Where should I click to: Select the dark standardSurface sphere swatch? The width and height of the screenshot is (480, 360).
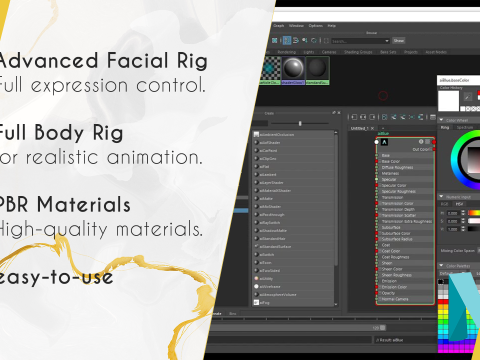pos(317,70)
